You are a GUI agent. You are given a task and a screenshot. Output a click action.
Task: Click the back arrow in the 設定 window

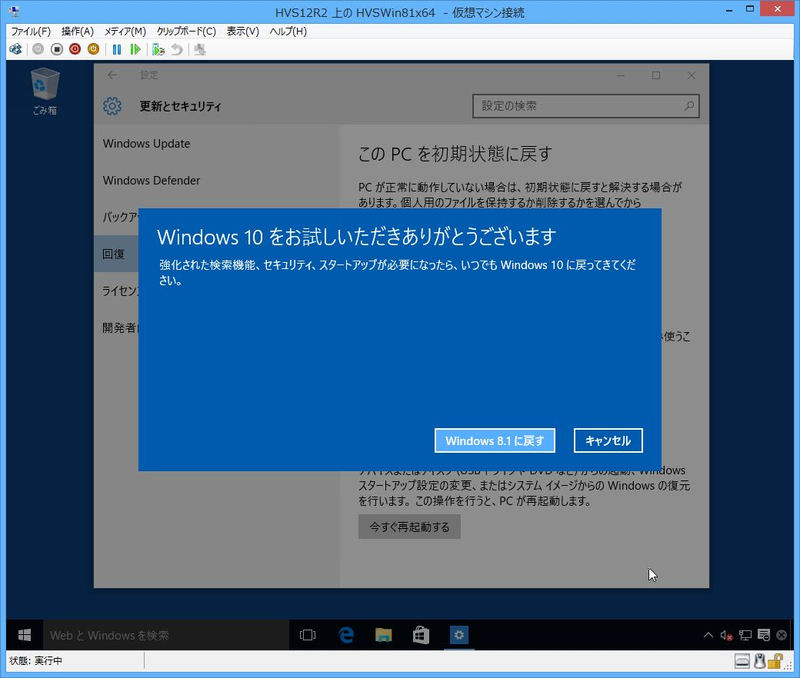(x=112, y=76)
